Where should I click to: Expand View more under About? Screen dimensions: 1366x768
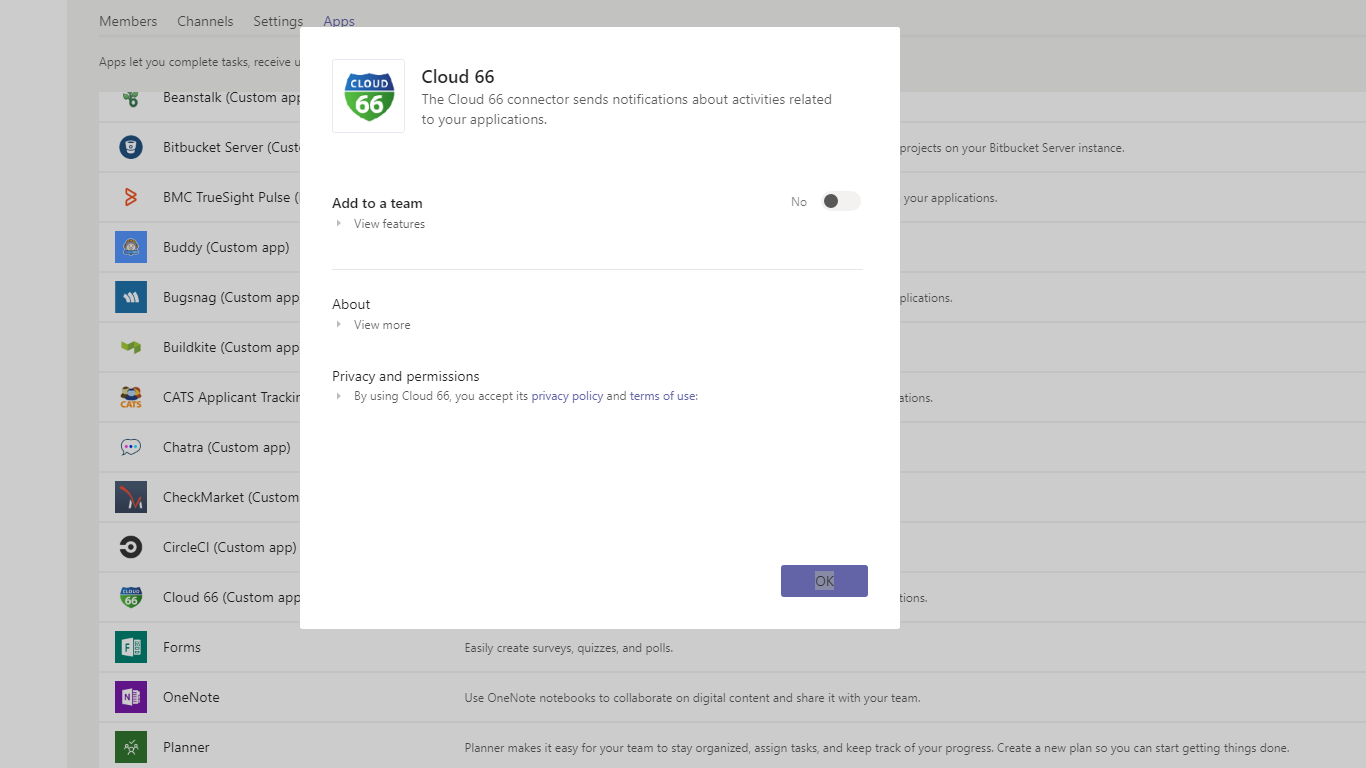(x=381, y=325)
